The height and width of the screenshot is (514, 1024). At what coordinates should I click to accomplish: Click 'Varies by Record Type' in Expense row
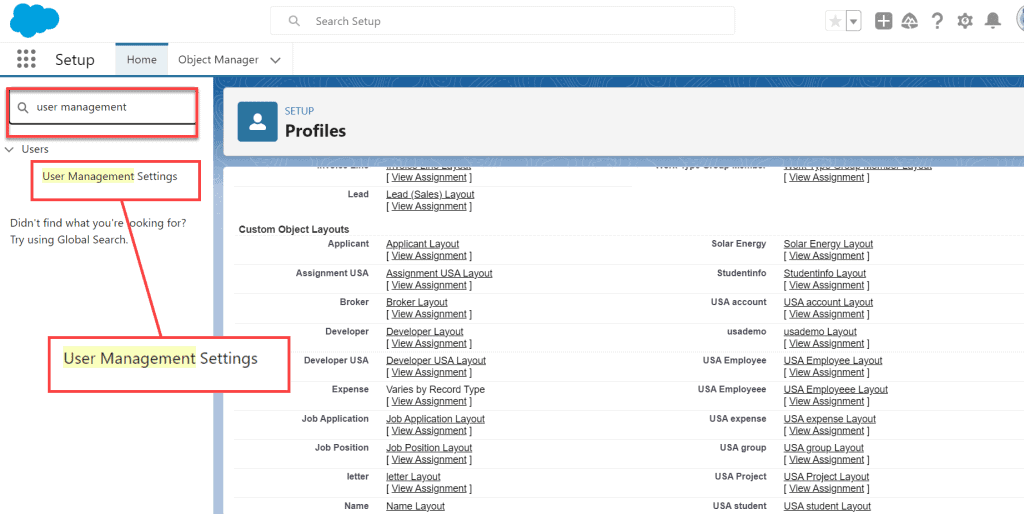[436, 389]
